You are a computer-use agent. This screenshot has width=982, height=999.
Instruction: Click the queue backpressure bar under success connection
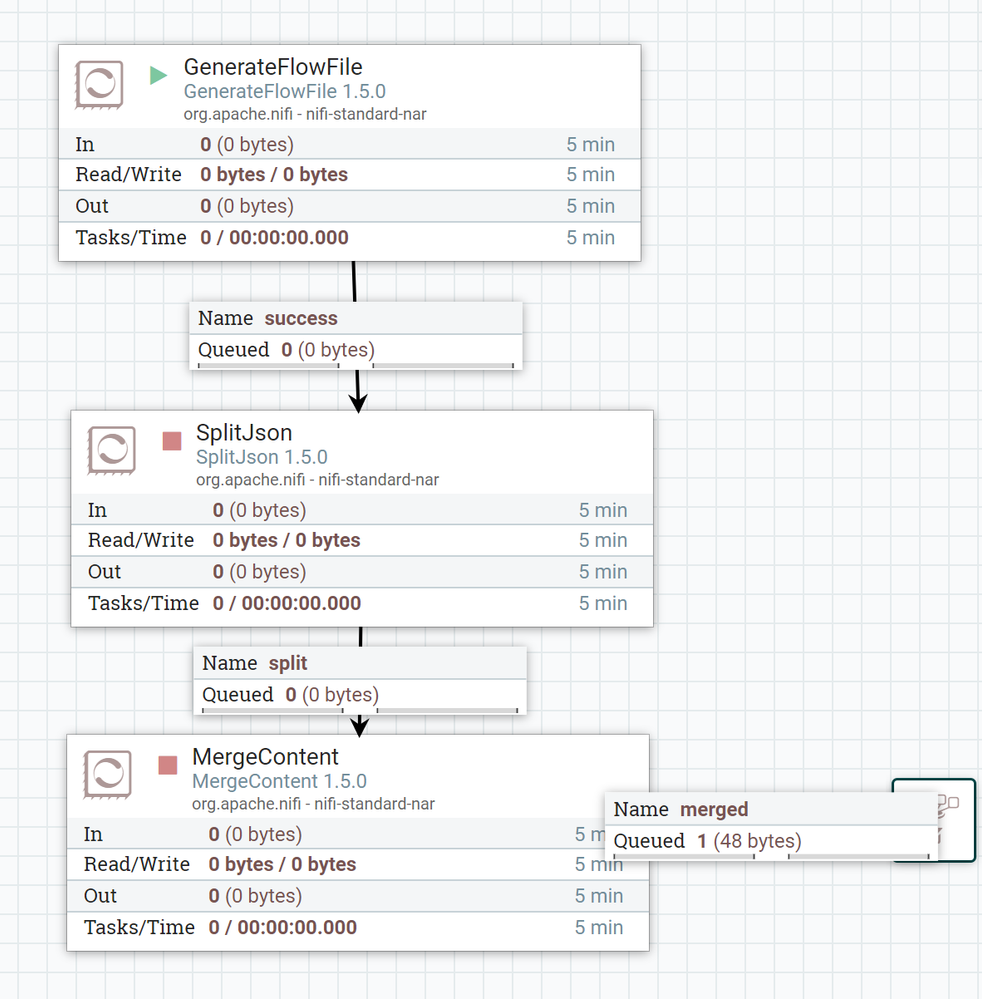pyautogui.click(x=356, y=366)
